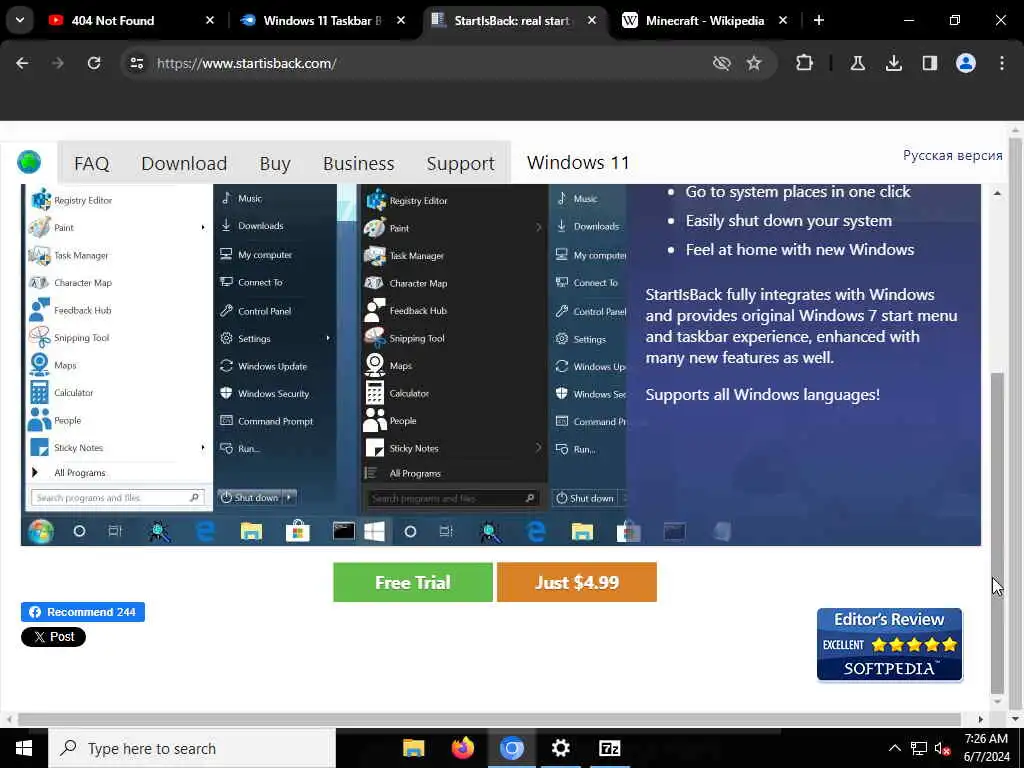Click the All Programs arrow in light menu
This screenshot has height=768, width=1024.
(35, 472)
